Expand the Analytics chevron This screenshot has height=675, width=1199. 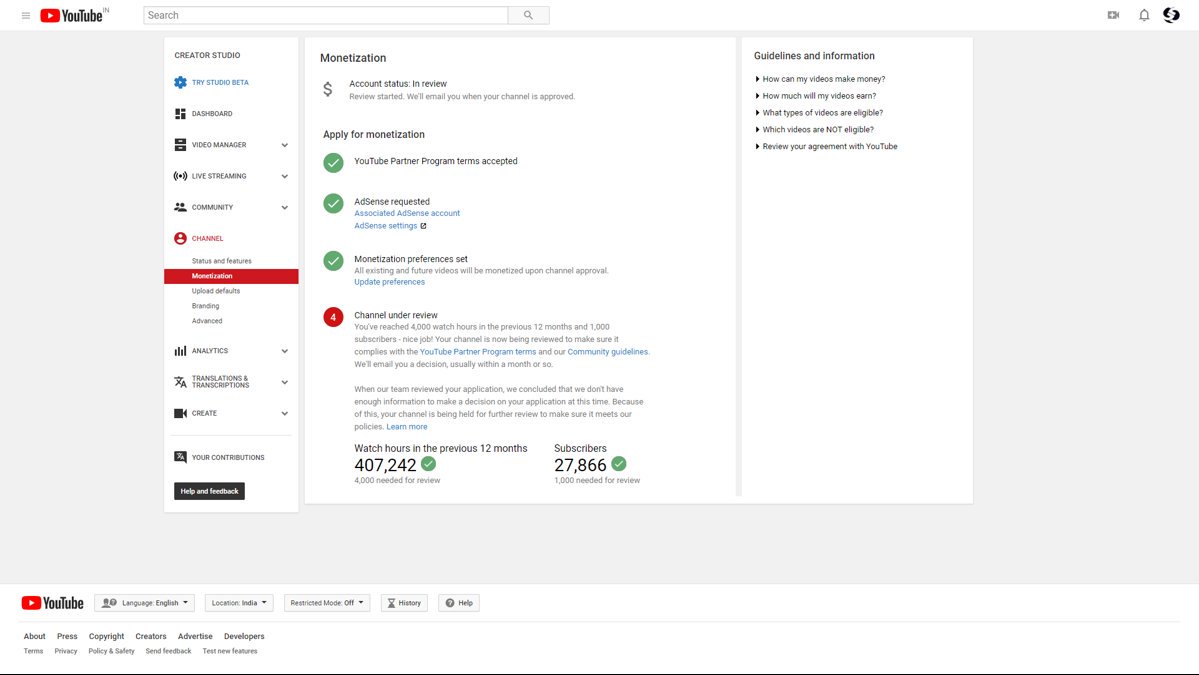click(x=284, y=352)
